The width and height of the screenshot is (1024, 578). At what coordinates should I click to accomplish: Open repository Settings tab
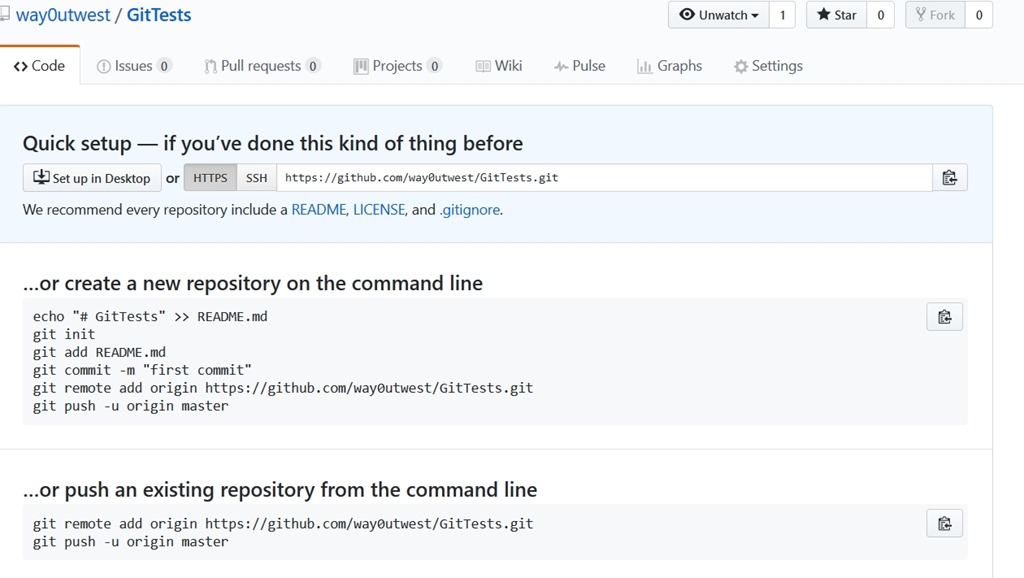click(768, 66)
